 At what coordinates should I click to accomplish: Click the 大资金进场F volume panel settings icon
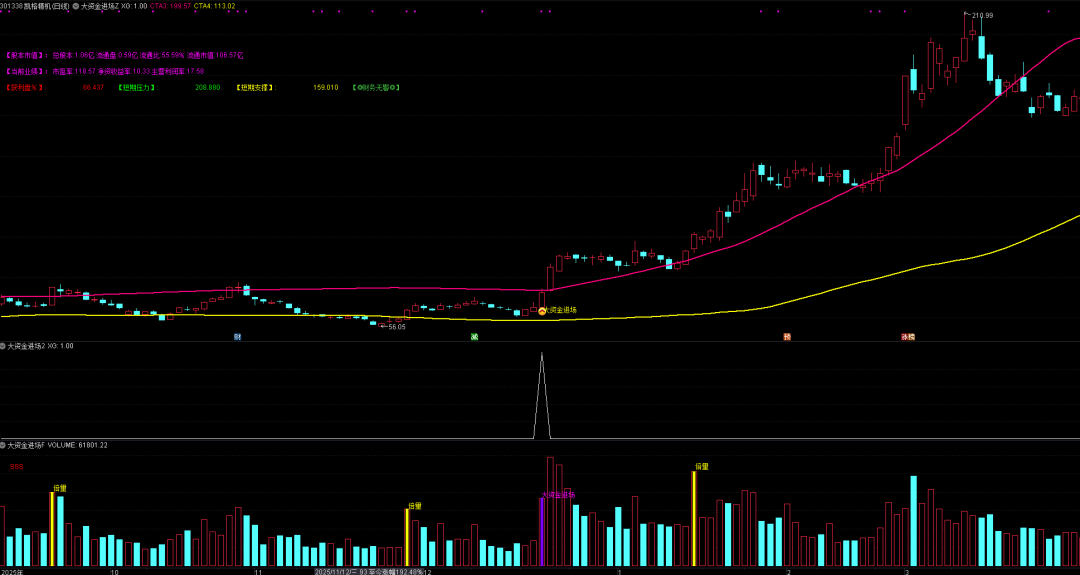click(3, 445)
